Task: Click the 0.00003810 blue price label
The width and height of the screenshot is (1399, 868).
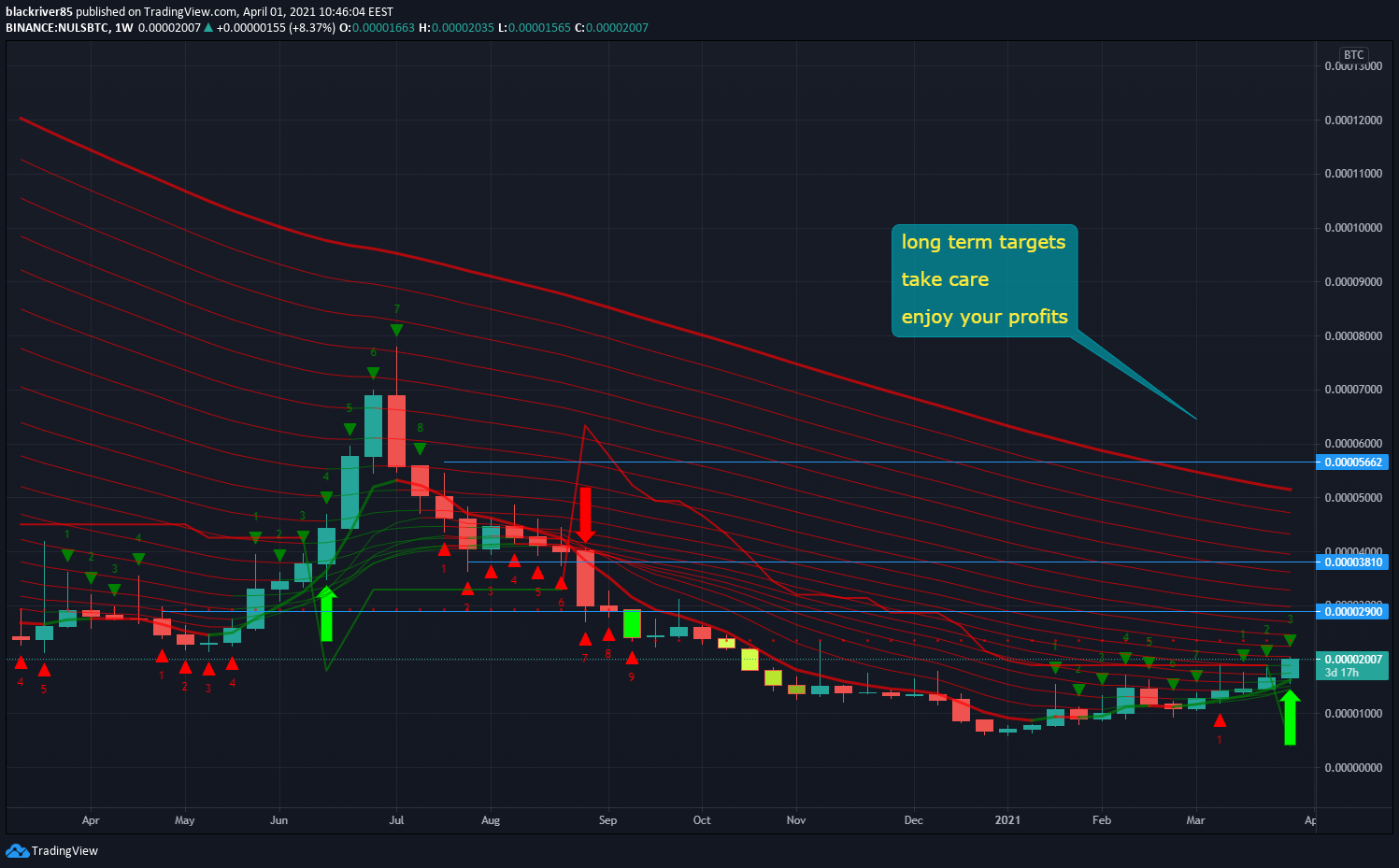Action: point(1352,562)
